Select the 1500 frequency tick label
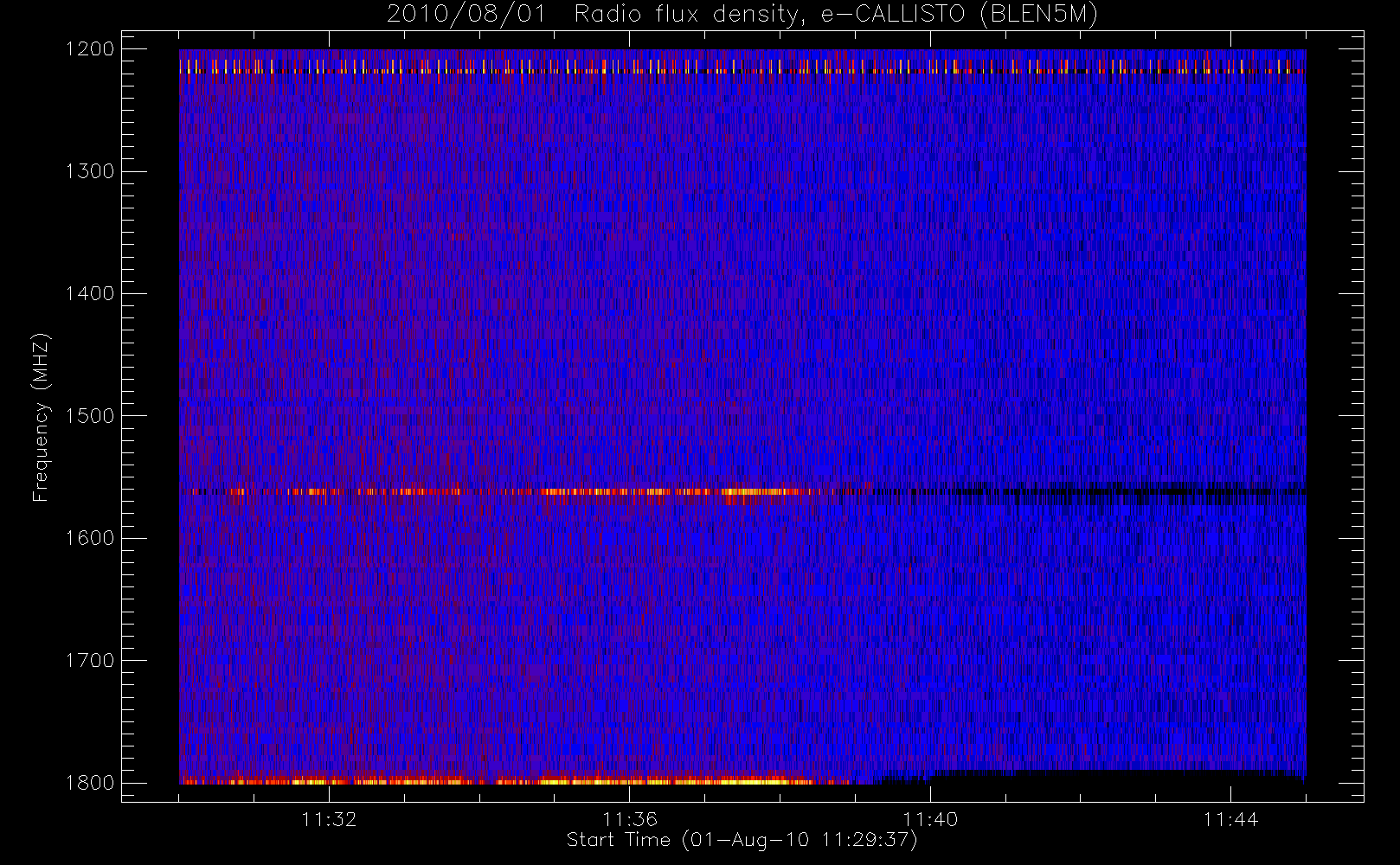Viewport: 1400px width, 865px height. [90, 416]
